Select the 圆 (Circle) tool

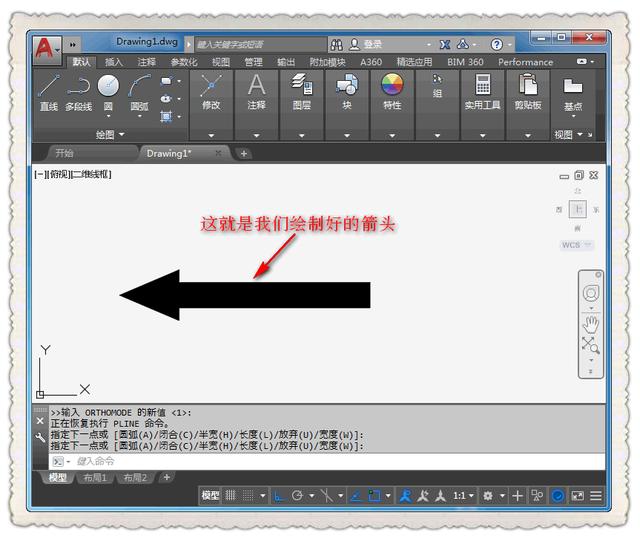pos(108,86)
